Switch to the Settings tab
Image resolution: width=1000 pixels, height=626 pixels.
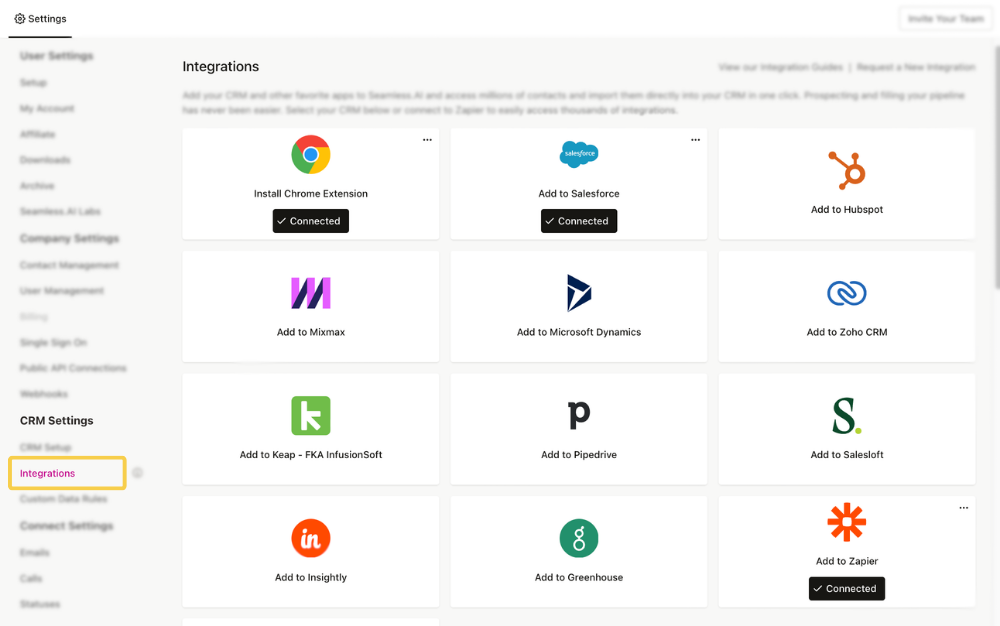coord(39,18)
